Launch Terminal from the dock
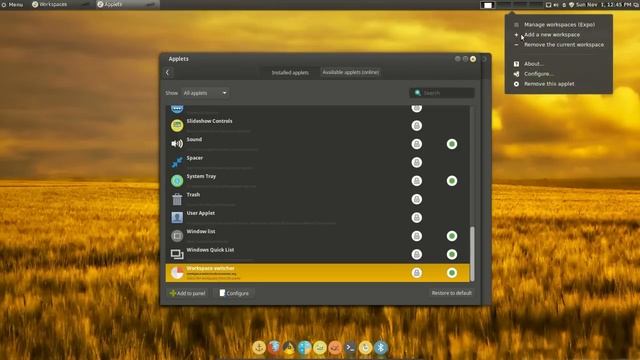This screenshot has width=640, height=360. tap(350, 348)
